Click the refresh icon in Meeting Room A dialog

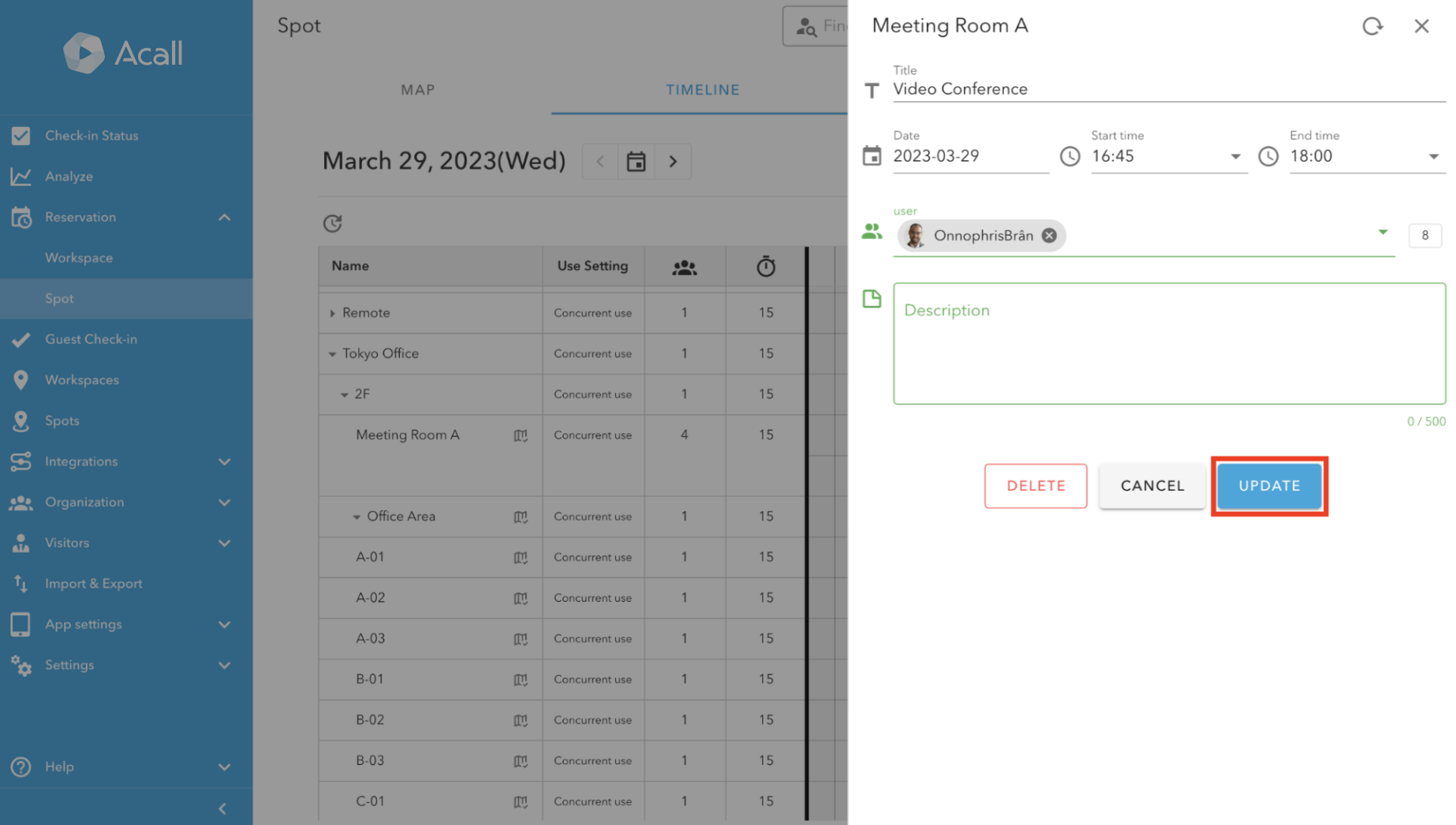click(1372, 25)
